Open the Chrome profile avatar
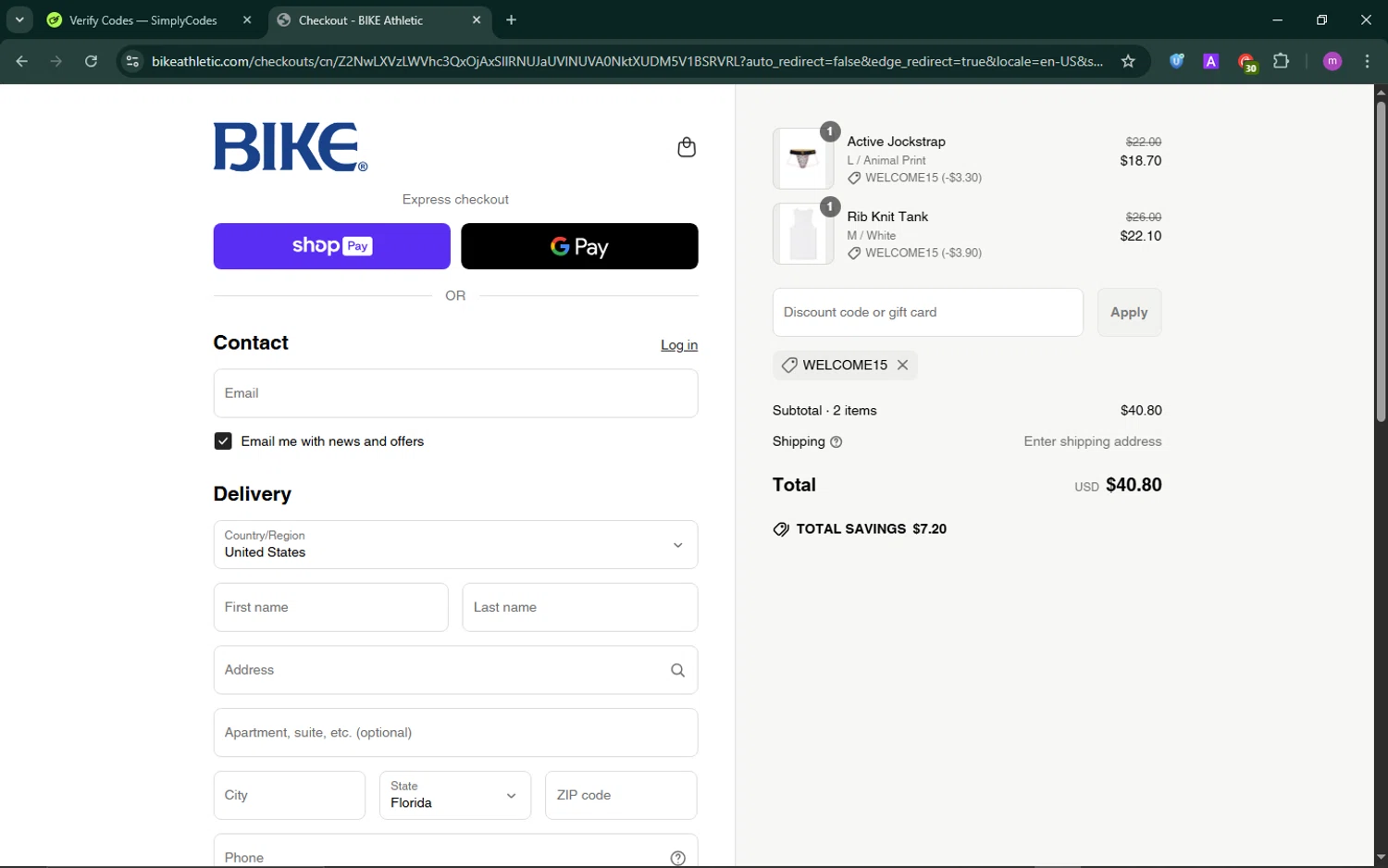The width and height of the screenshot is (1388, 868). tap(1332, 61)
